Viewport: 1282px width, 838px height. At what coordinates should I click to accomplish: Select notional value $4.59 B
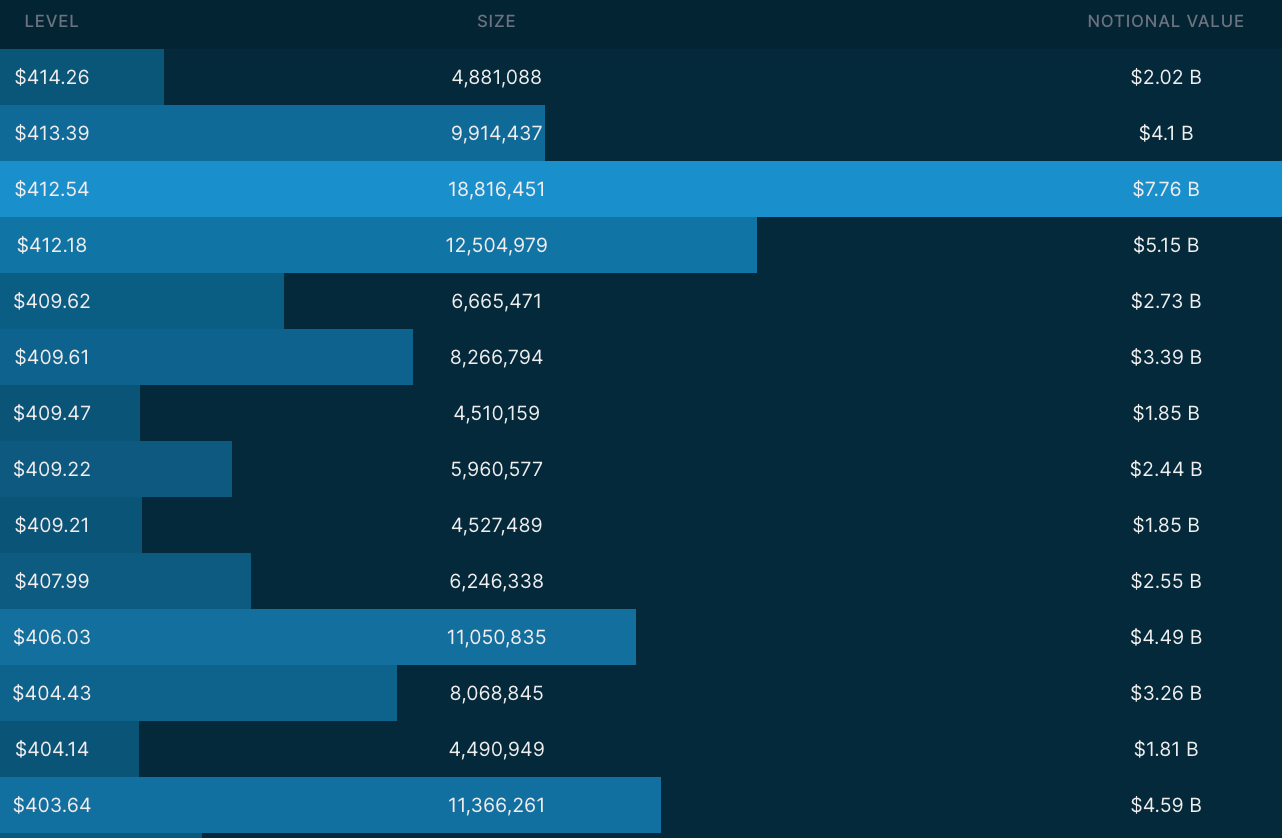point(1166,805)
